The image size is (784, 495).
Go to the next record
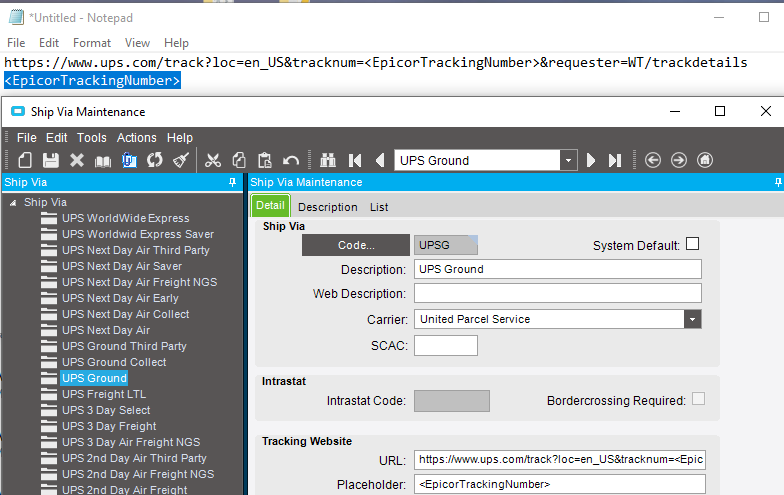(x=590, y=160)
